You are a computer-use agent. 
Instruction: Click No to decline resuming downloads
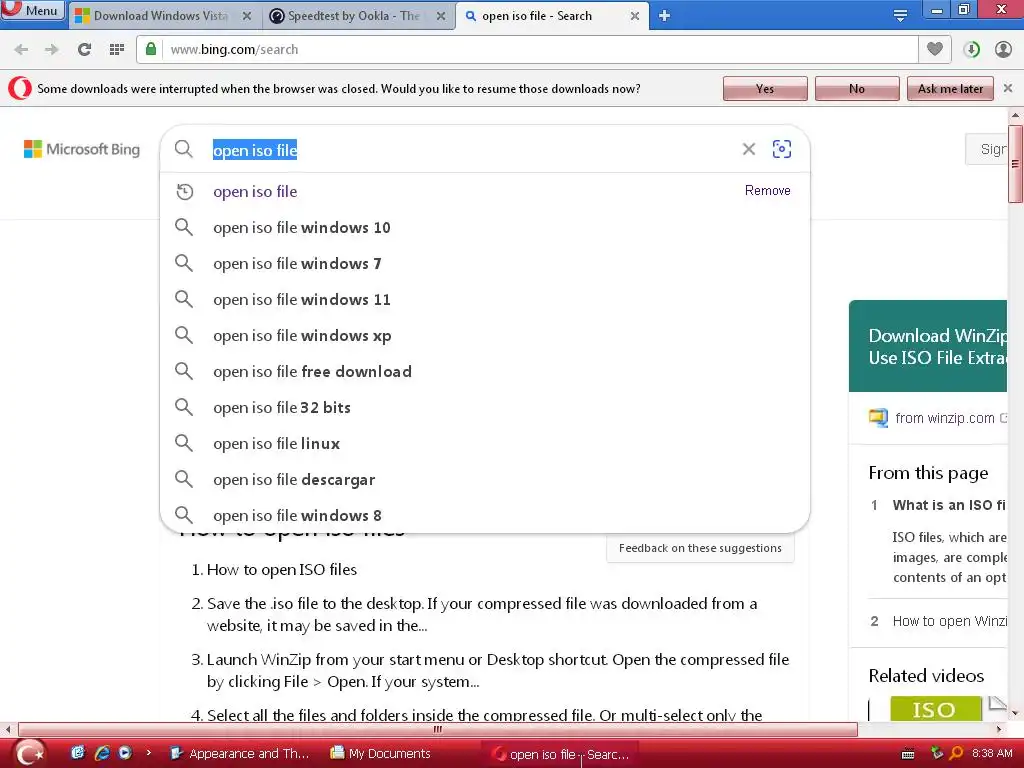click(x=857, y=89)
